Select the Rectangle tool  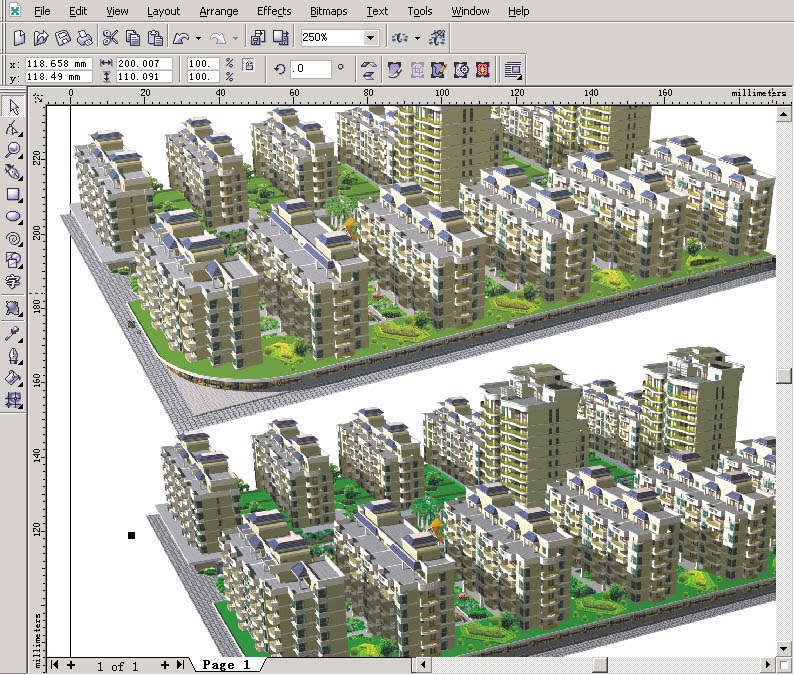[14, 194]
